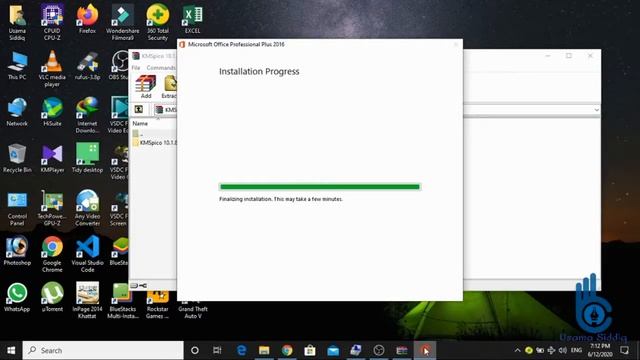
Task: Switch to Chrome on the taskbar
Action: click(287, 350)
